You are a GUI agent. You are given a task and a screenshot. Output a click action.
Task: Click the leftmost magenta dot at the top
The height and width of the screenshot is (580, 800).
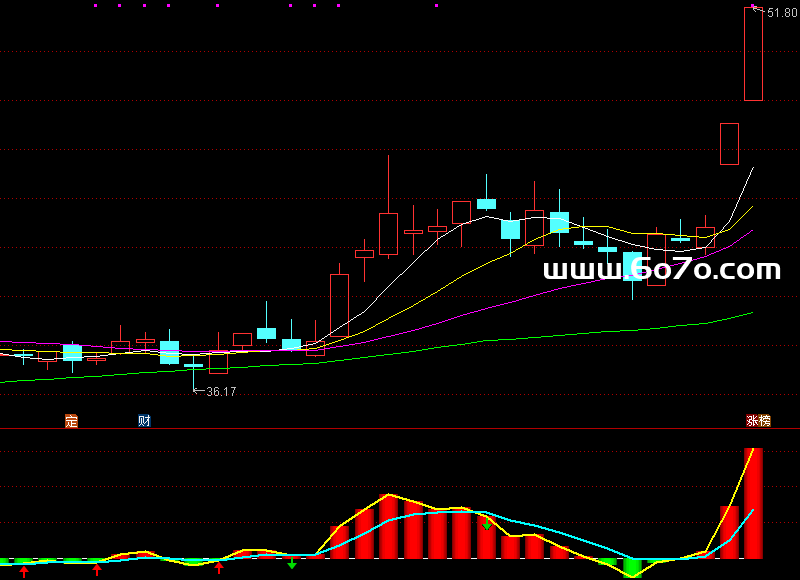click(95, 6)
